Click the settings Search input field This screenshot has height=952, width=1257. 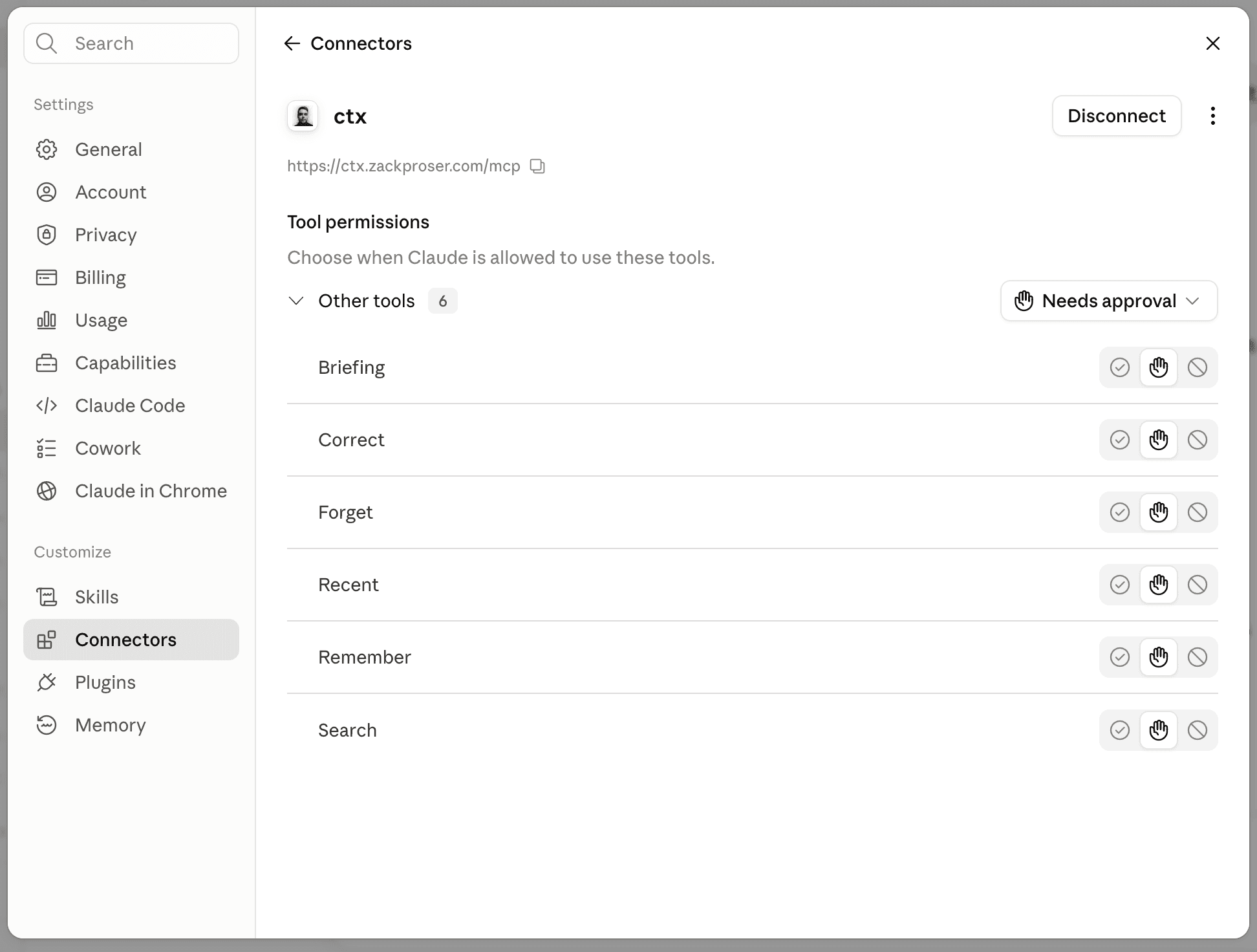131,43
